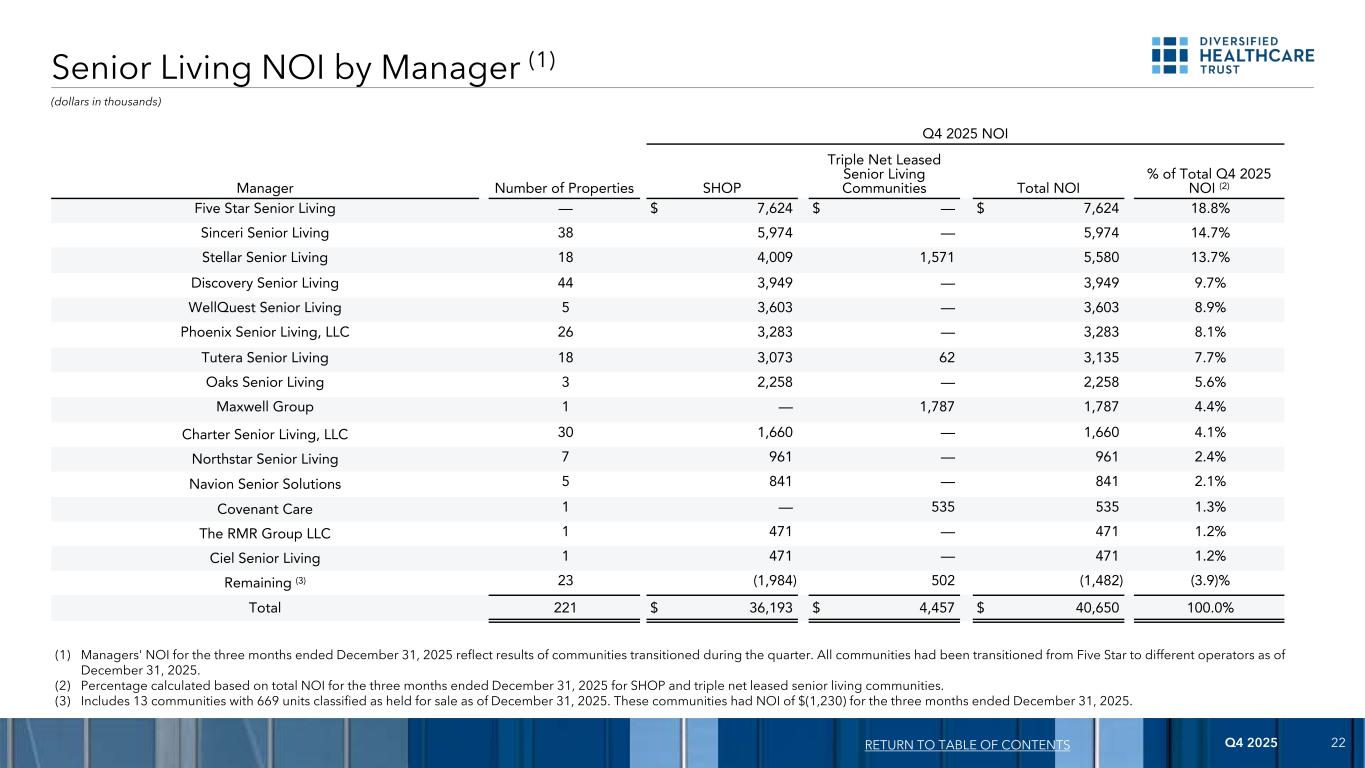The height and width of the screenshot is (768, 1365).
Task: Click the Sinceri Senior Living manager name
Action: pyautogui.click(x=265, y=233)
